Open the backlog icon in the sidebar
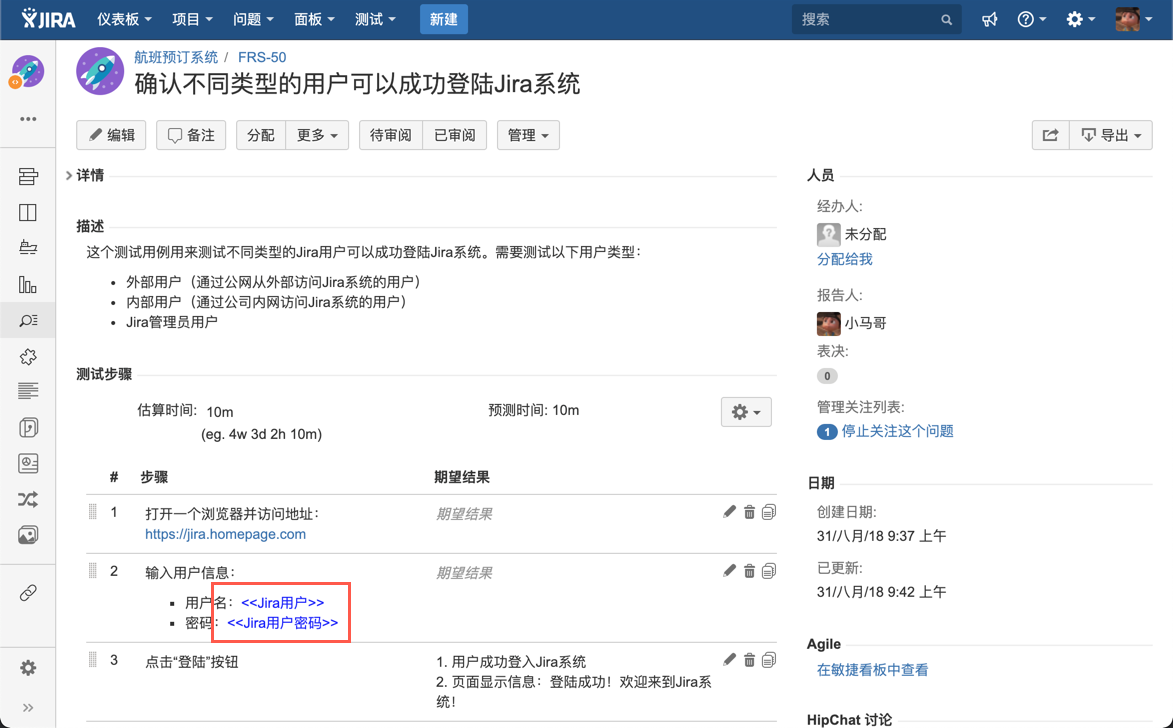The image size is (1173, 728). 28,177
